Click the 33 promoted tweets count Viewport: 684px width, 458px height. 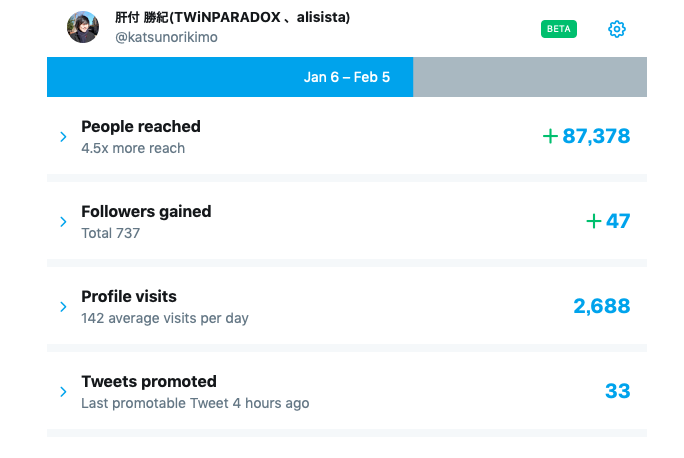(x=618, y=391)
